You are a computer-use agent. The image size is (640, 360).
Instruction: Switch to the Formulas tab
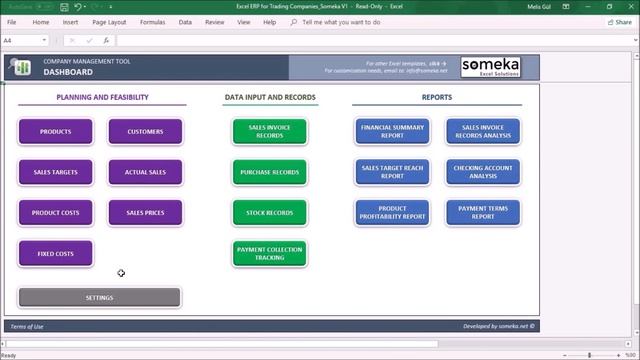[x=153, y=22]
